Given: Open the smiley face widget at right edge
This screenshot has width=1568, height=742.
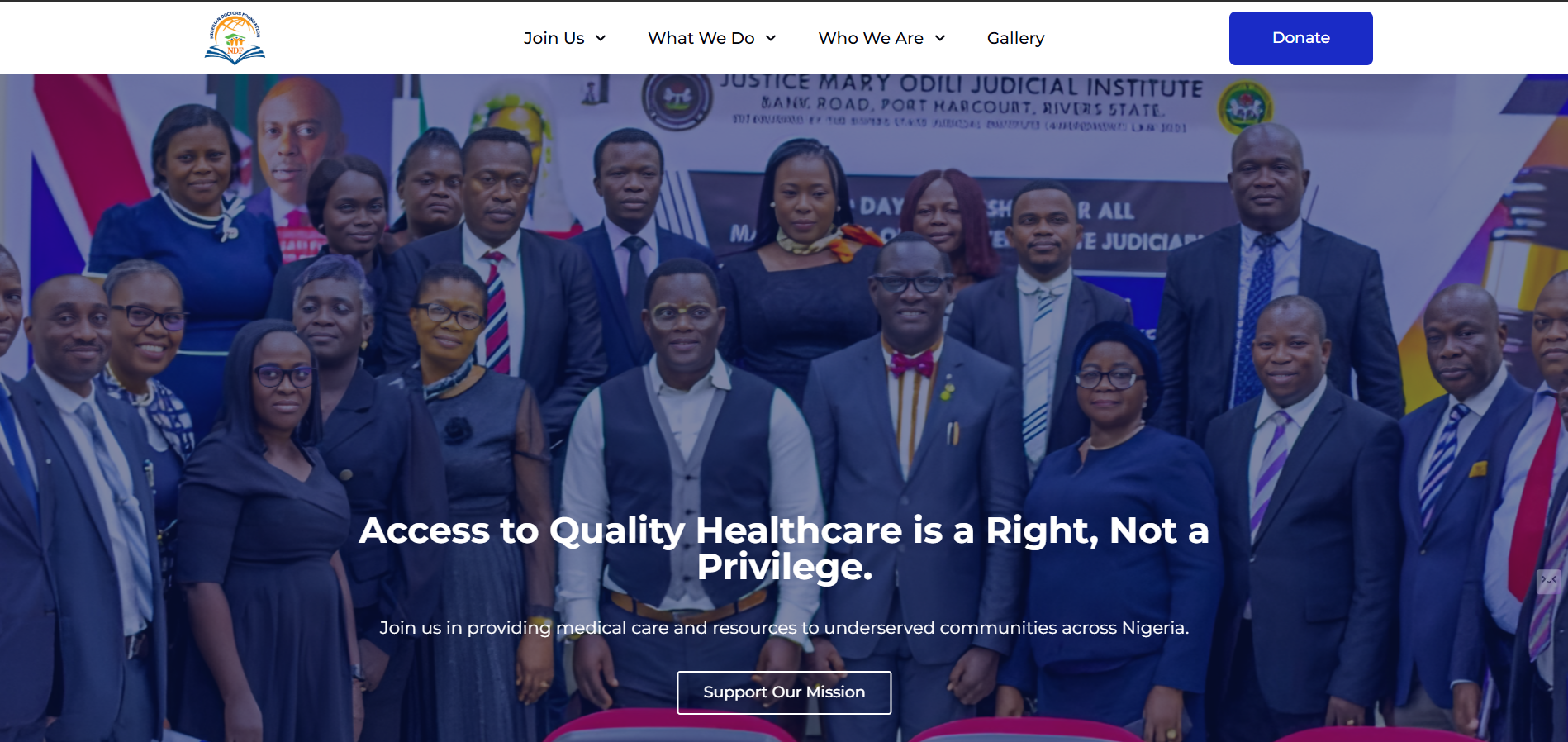Looking at the screenshot, I should point(1549,581).
